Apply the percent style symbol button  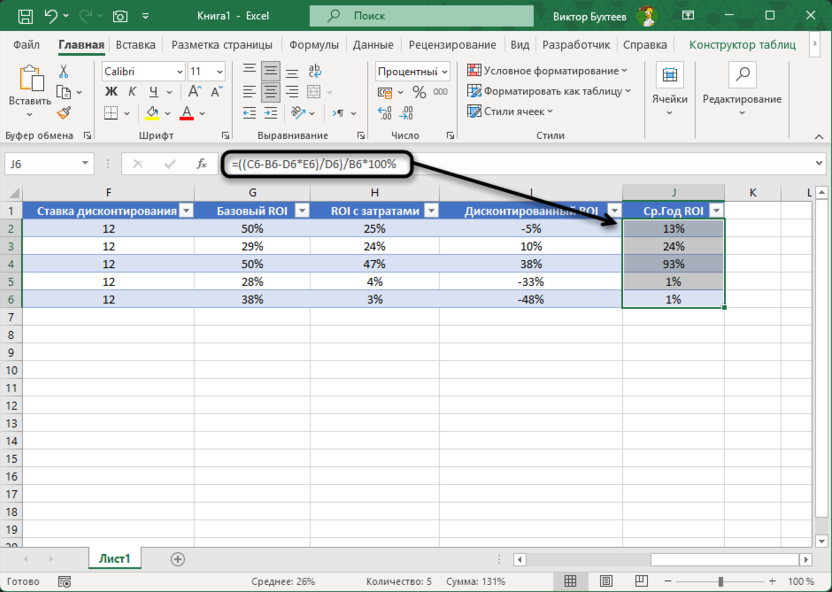click(419, 92)
